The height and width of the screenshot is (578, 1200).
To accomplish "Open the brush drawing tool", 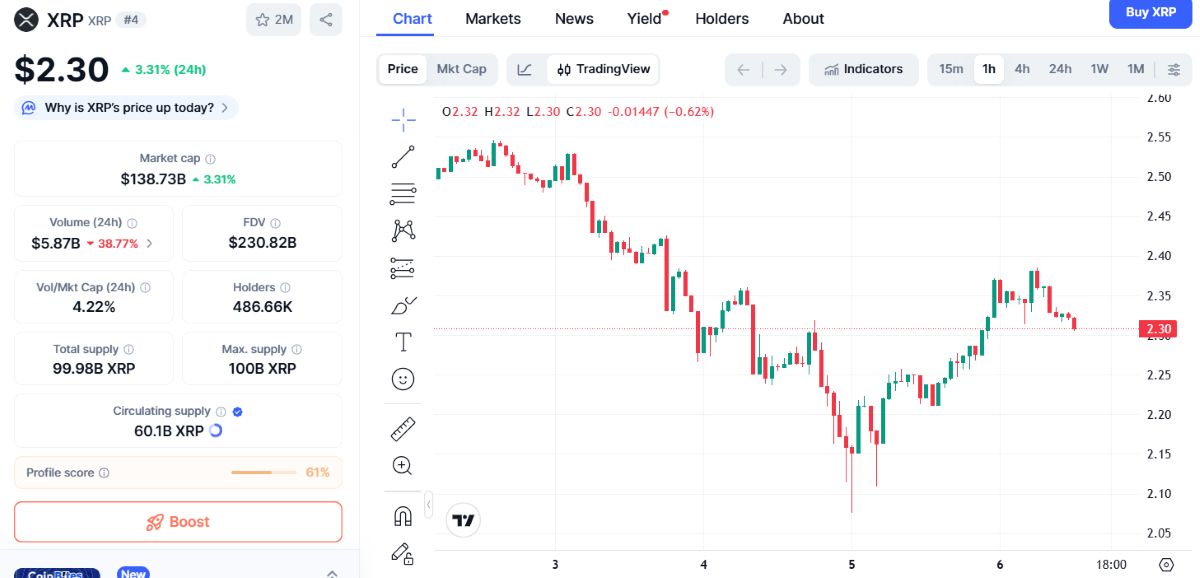I will 403,305.
